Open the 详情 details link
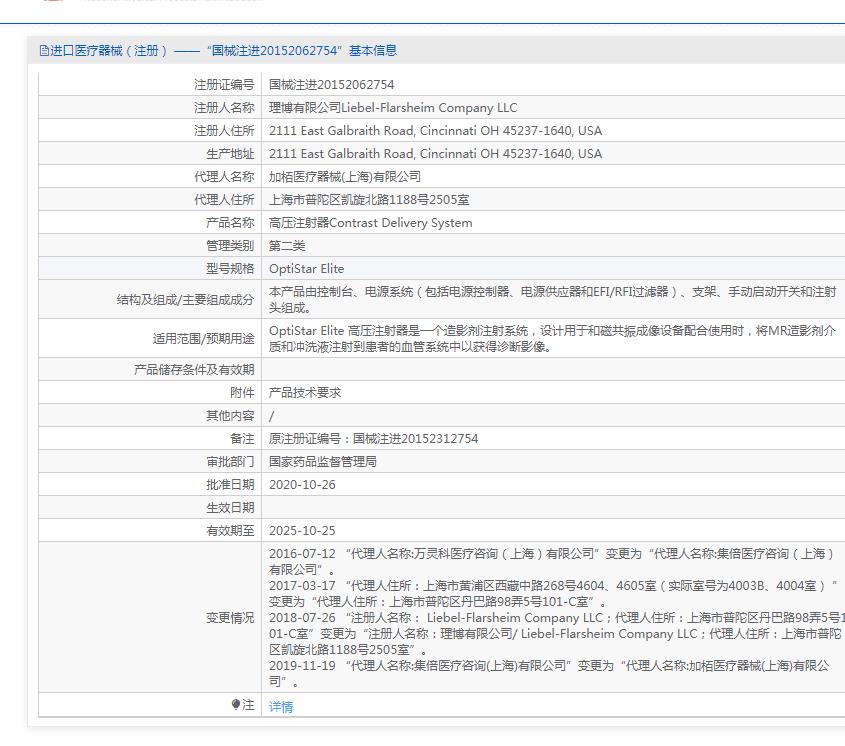 (281, 706)
